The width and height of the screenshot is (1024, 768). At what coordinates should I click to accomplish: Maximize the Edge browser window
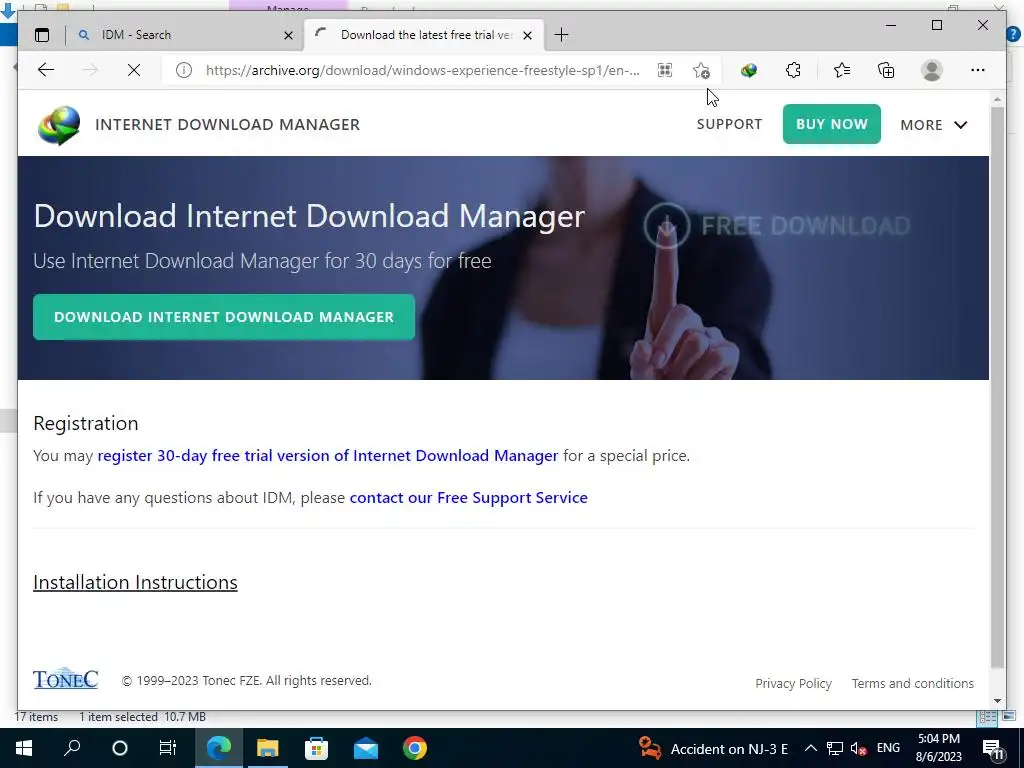pos(936,25)
